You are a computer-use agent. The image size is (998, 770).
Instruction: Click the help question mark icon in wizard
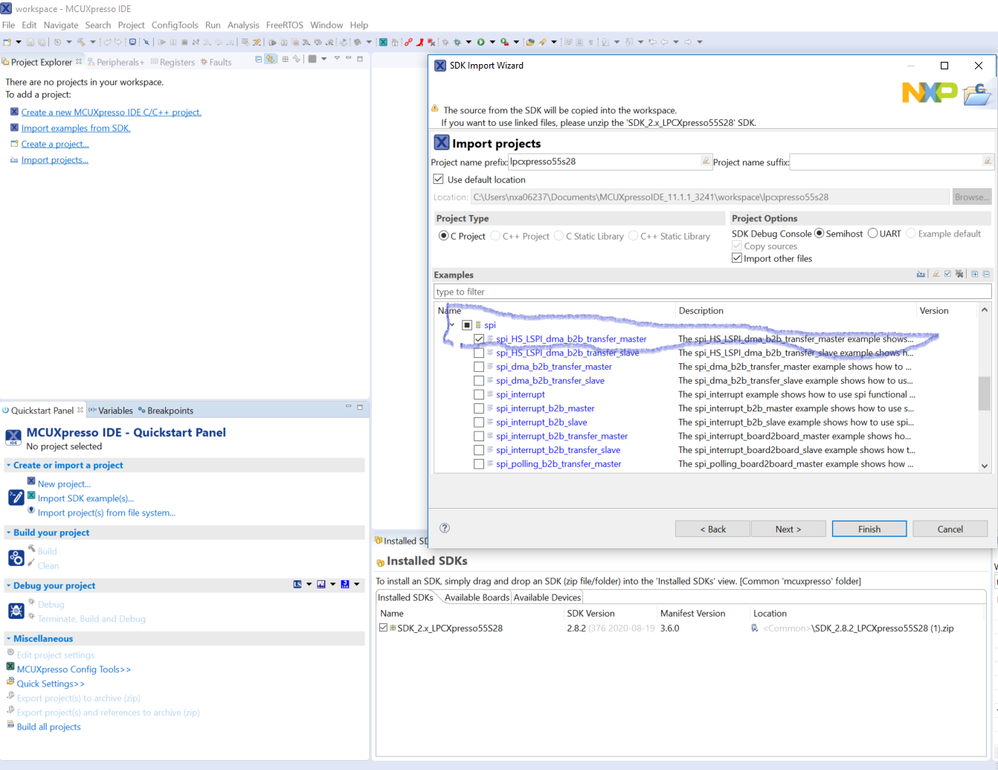click(x=445, y=528)
